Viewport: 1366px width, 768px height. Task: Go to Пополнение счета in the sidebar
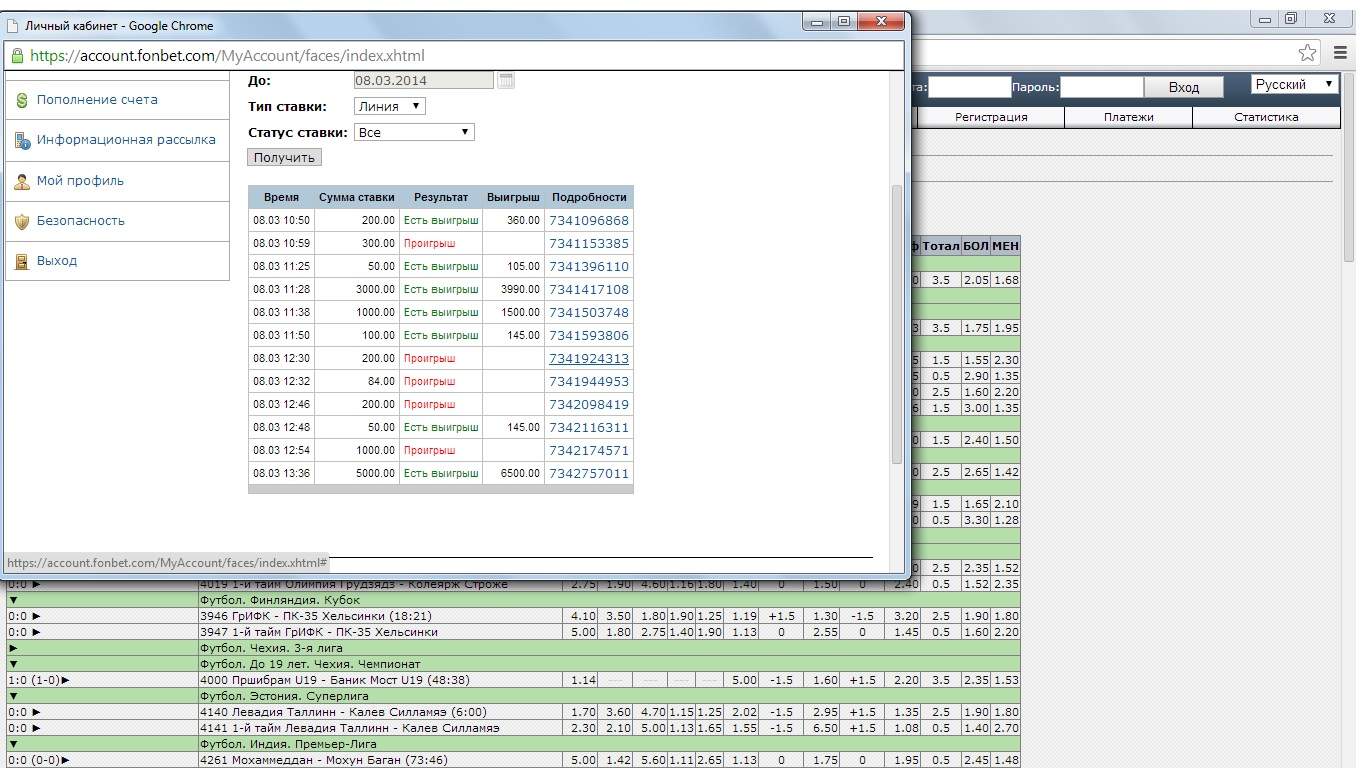pos(97,100)
